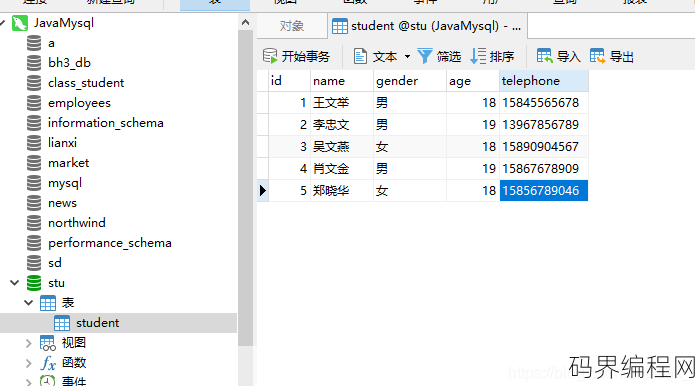This screenshot has width=695, height=386.
Task: Click the 开始事务 begin transaction button
Action: click(x=296, y=56)
